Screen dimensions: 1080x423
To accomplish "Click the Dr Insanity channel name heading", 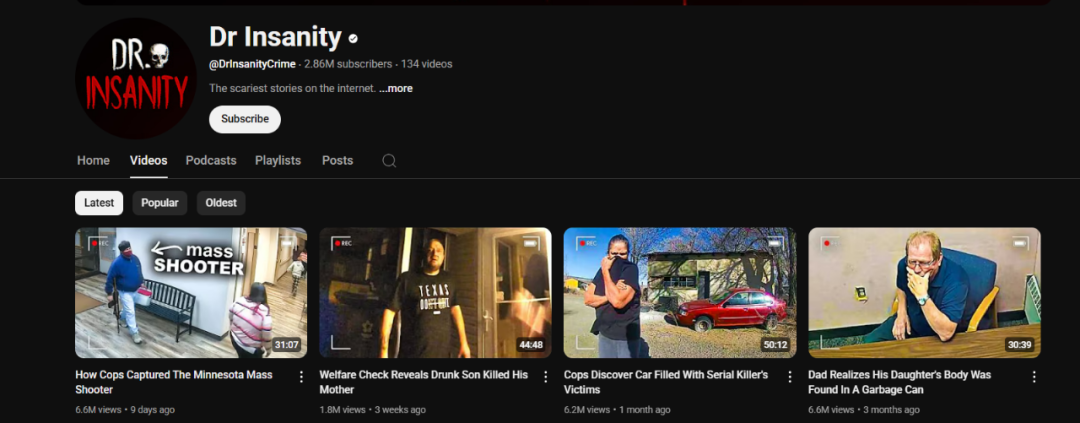I will pyautogui.click(x=276, y=37).
